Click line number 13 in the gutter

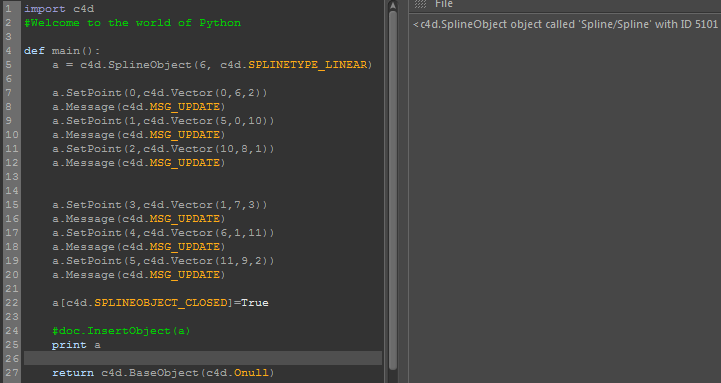click(12, 177)
